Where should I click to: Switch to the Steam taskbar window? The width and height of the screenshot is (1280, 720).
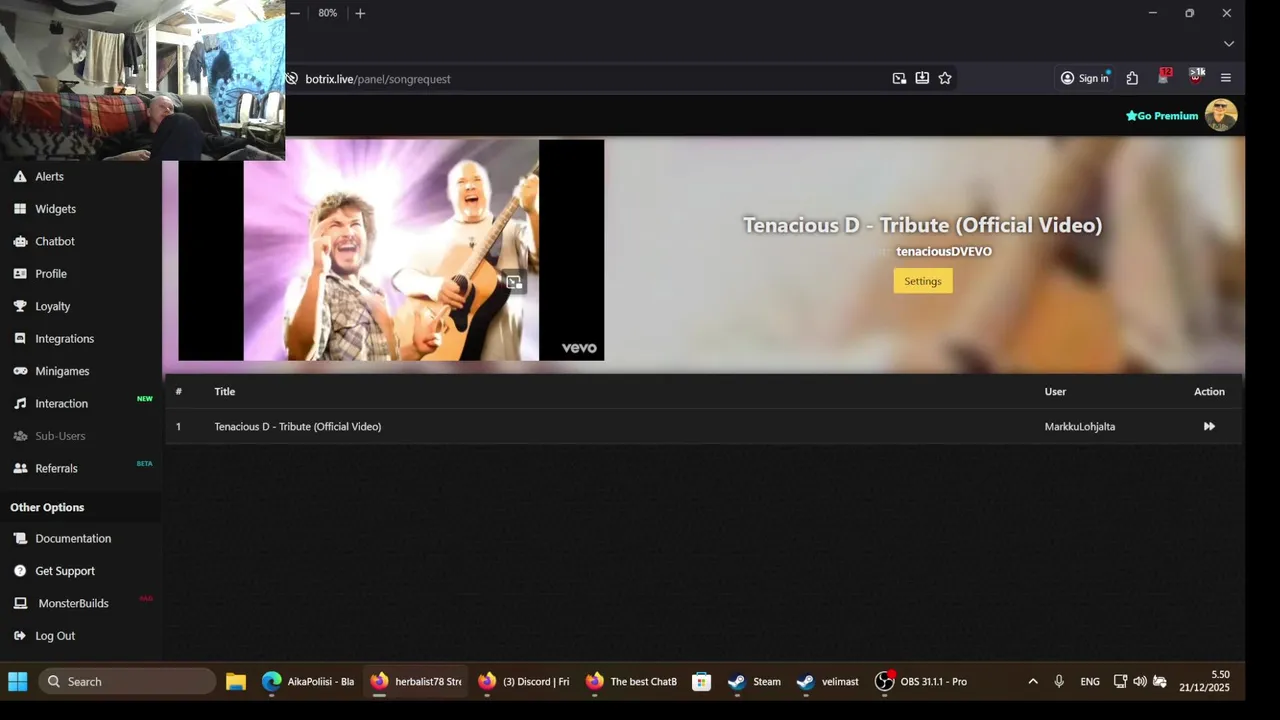[755, 682]
